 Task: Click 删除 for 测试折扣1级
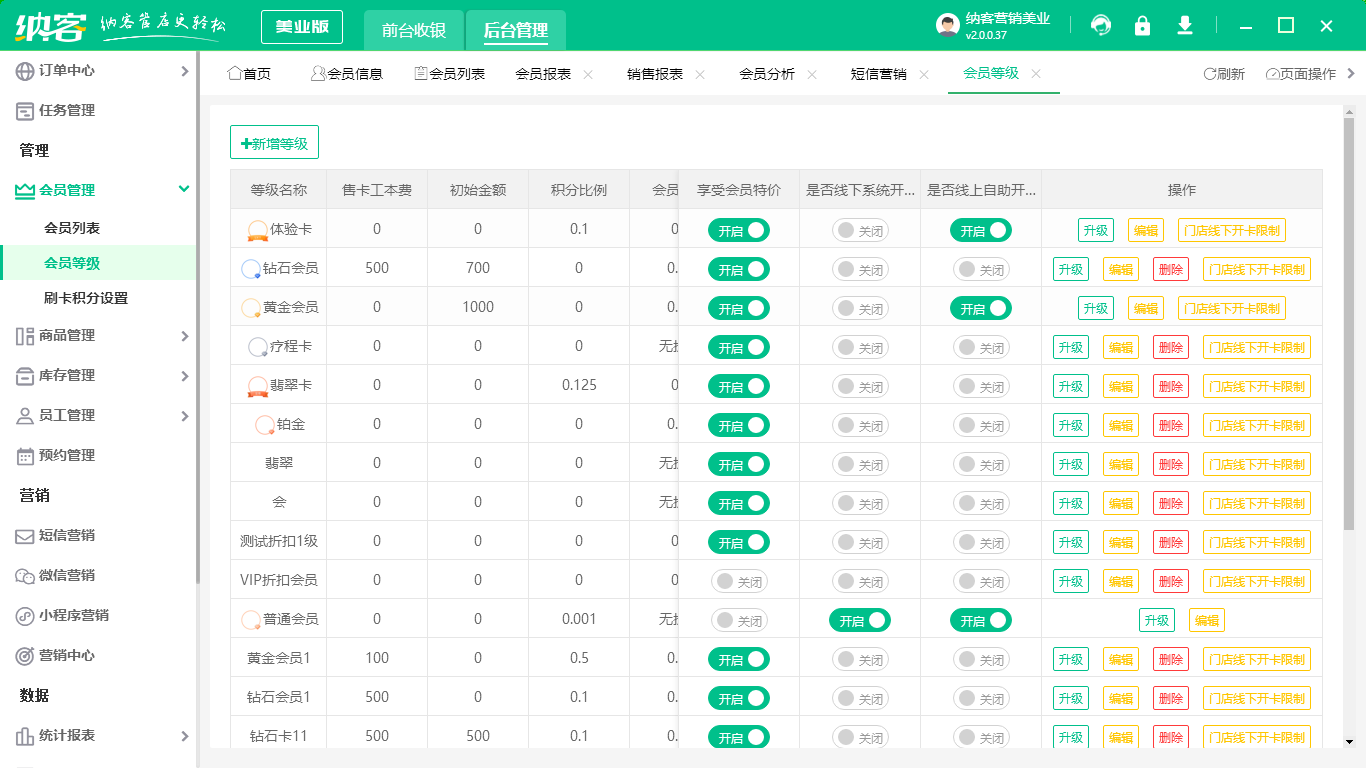click(x=1171, y=542)
